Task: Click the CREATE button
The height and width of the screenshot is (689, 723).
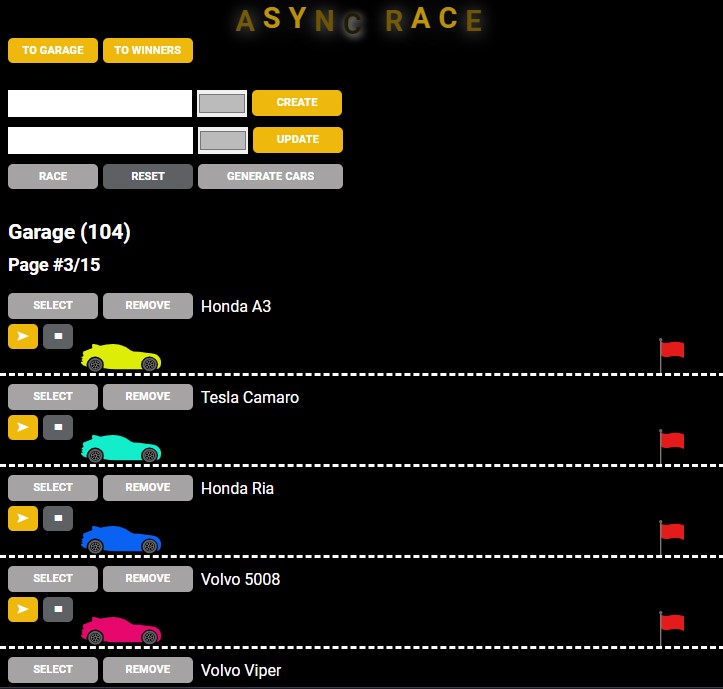Action: pyautogui.click(x=297, y=102)
